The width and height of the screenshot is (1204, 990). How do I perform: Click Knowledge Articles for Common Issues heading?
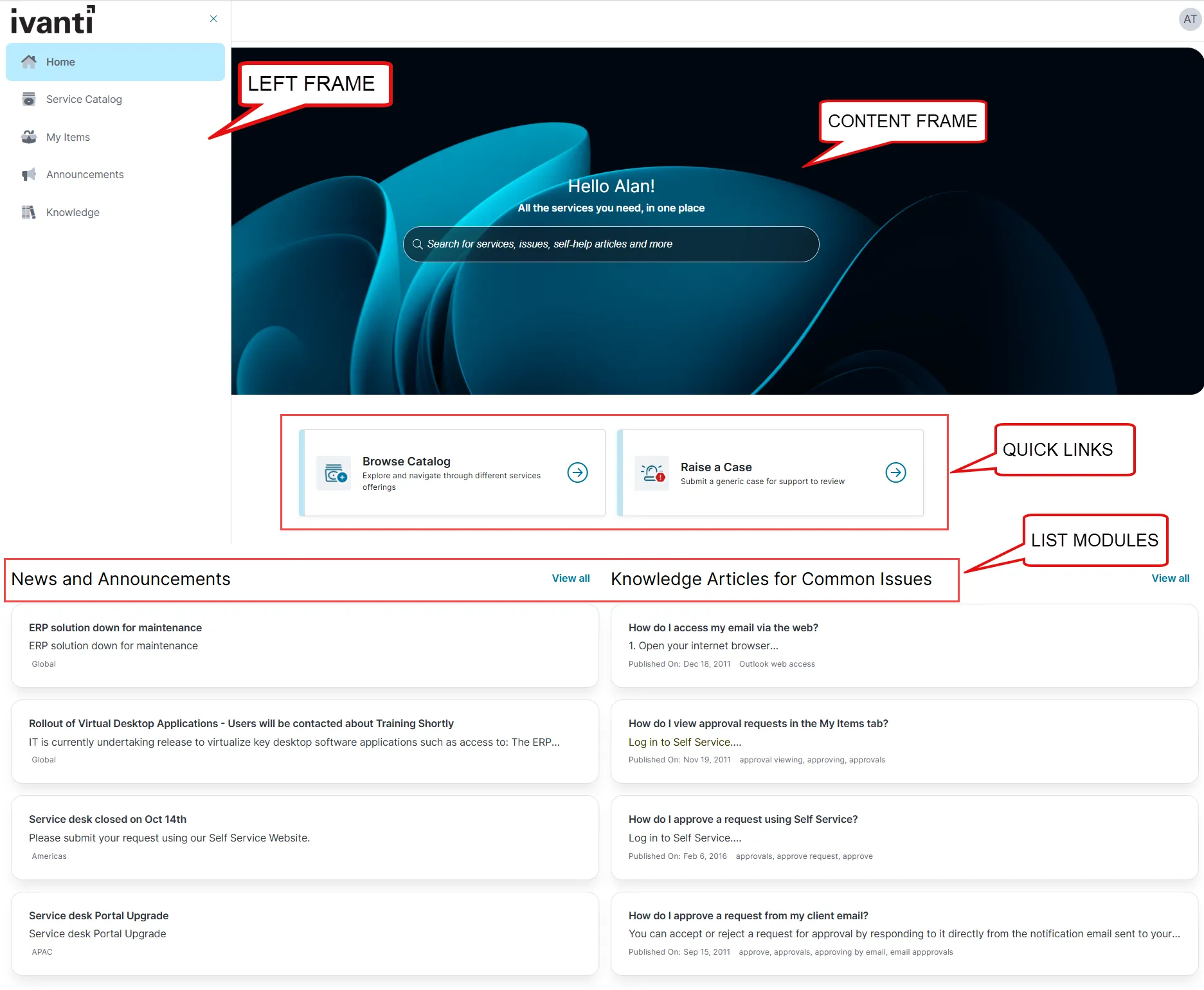point(771,579)
